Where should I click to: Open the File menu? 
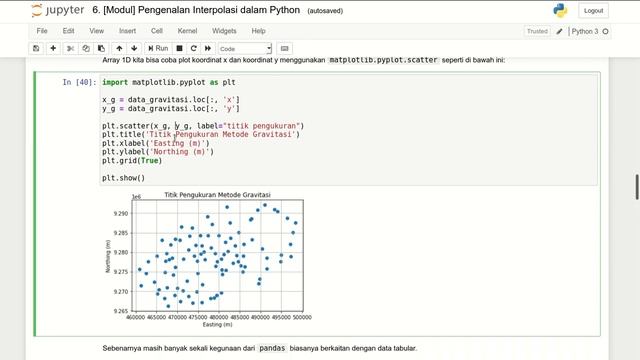tap(42, 31)
